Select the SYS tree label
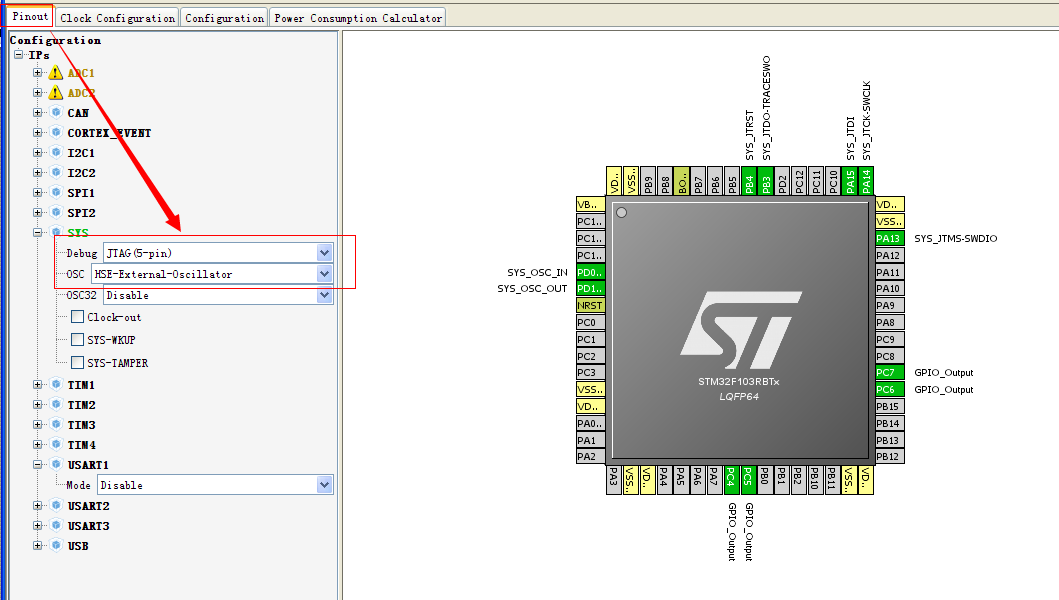The image size is (1059, 600). 78,233
